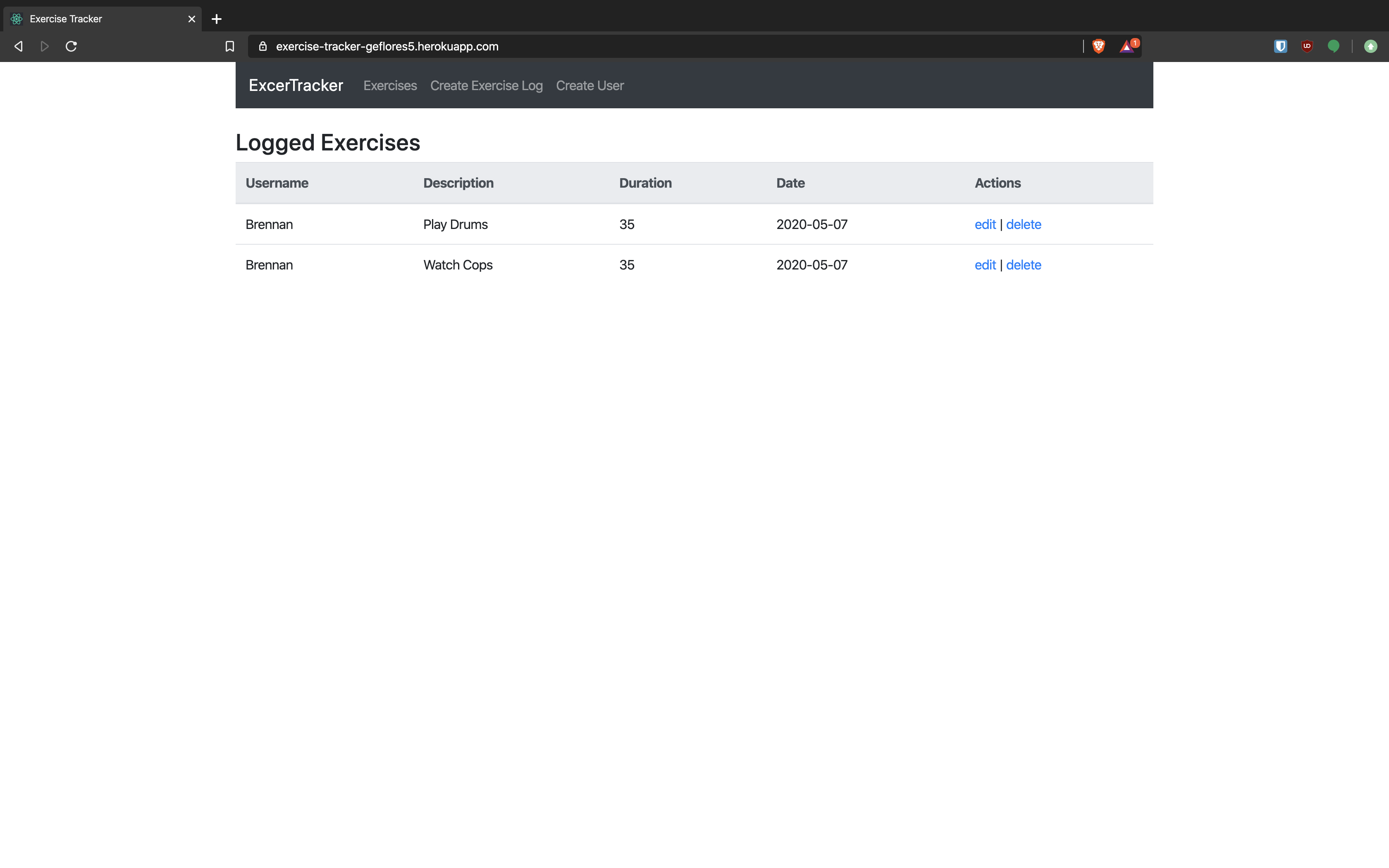Select the Watch Cops description cell
The height and width of the screenshot is (868, 1389).
tap(458, 265)
